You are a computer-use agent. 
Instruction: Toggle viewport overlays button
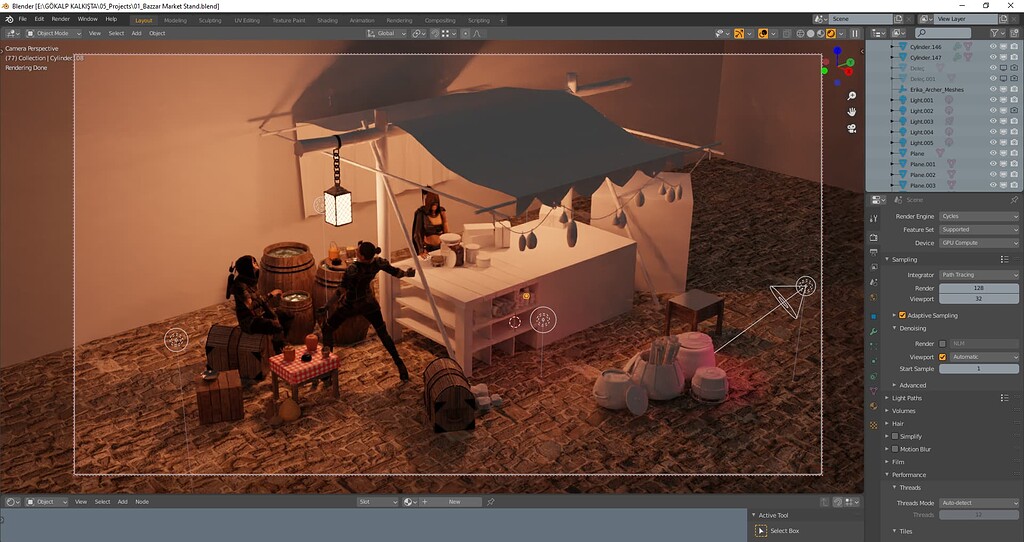click(x=762, y=33)
